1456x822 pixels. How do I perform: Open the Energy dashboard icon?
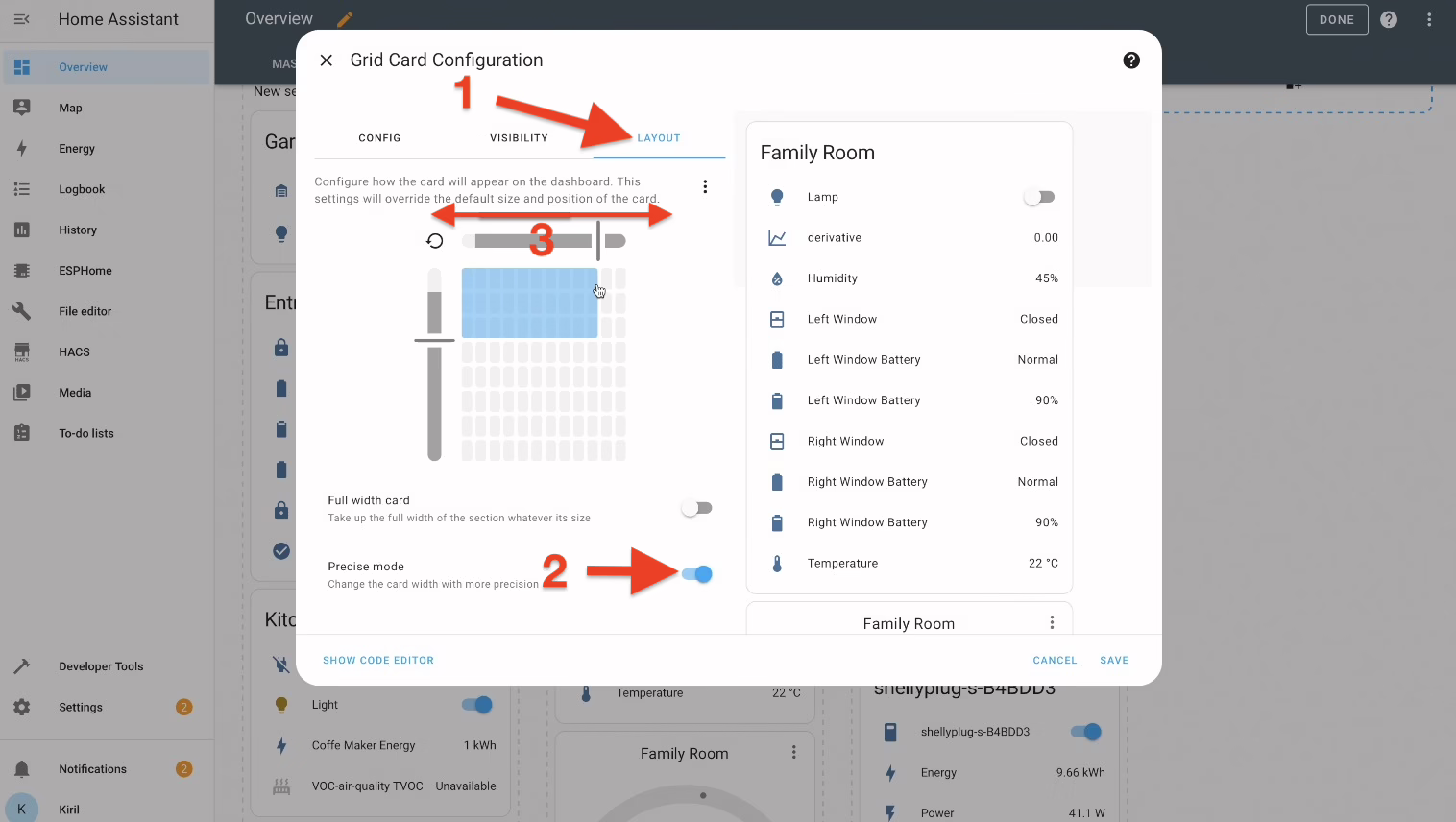coord(22,149)
